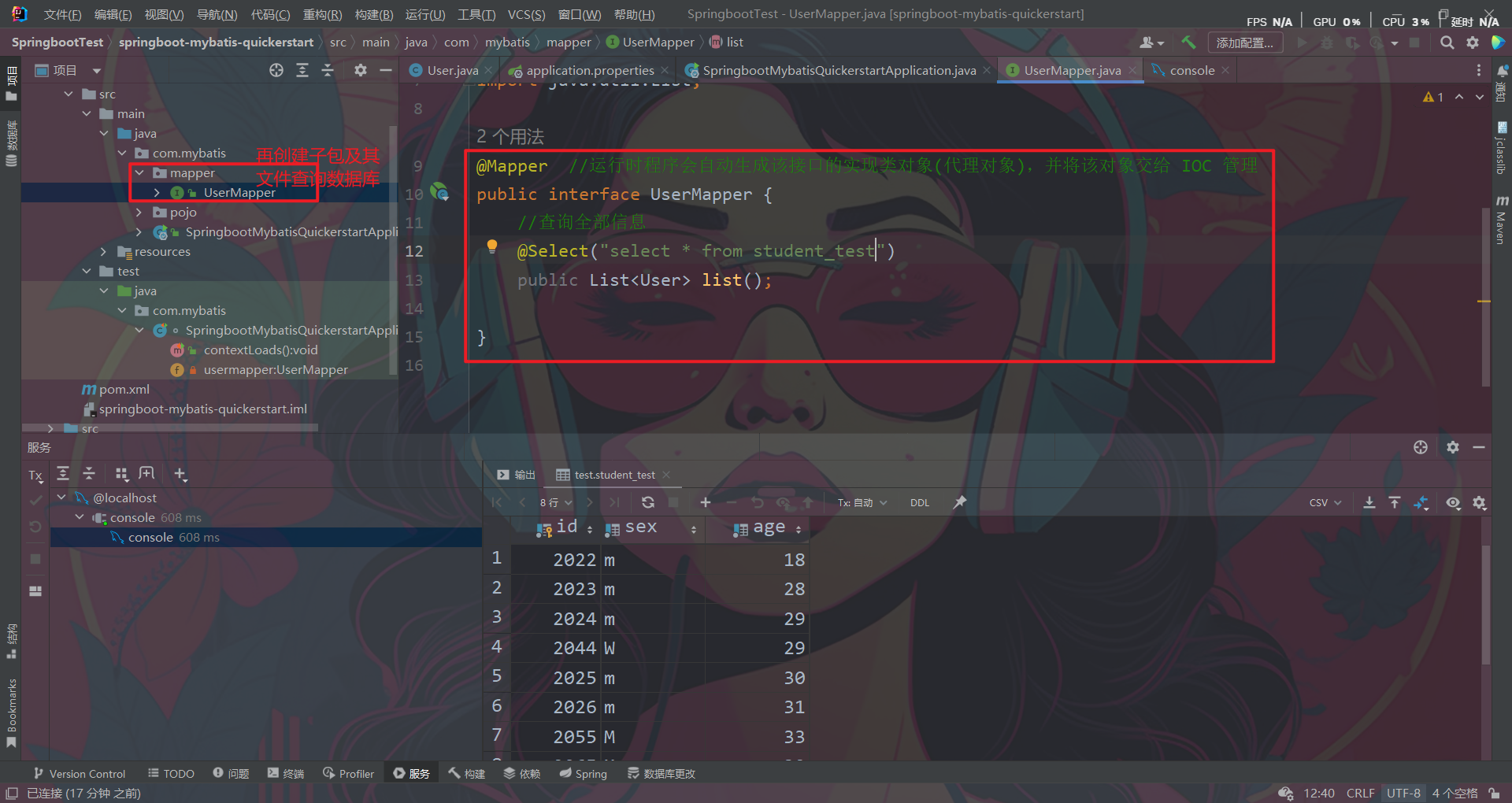Click the Import data upload arrow icon
This screenshot has width=1512, height=803.
point(1395,502)
